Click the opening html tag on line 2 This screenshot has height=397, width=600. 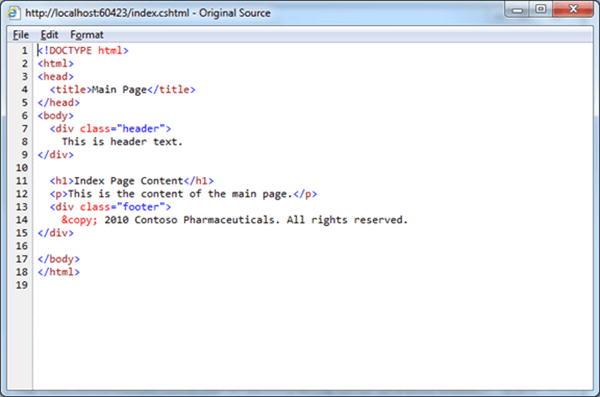click(x=55, y=64)
